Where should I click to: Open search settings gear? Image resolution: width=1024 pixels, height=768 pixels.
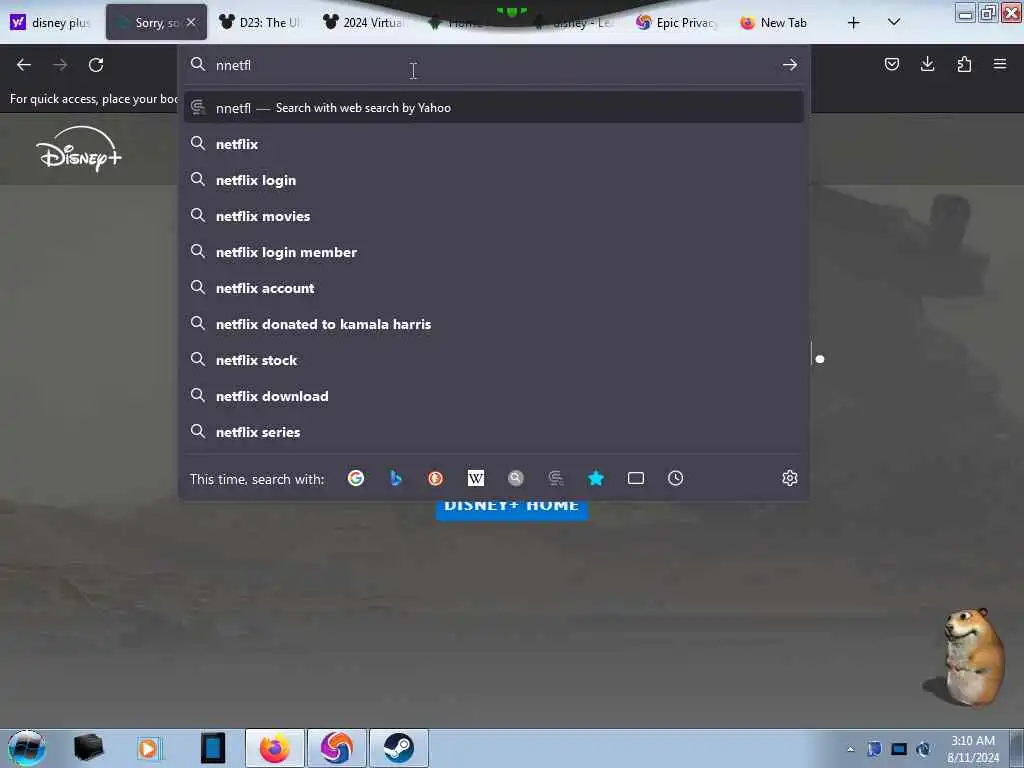(x=790, y=478)
